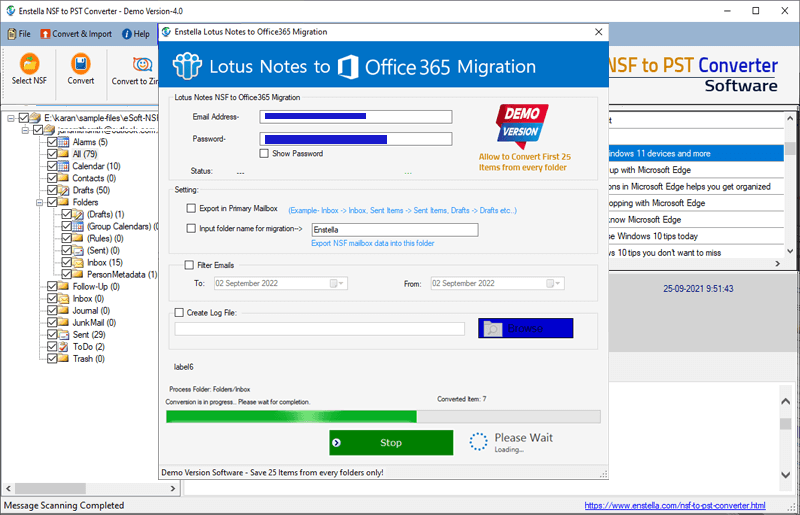Click the (Rules) folder icon
The width and height of the screenshot is (800, 515).
(78, 238)
